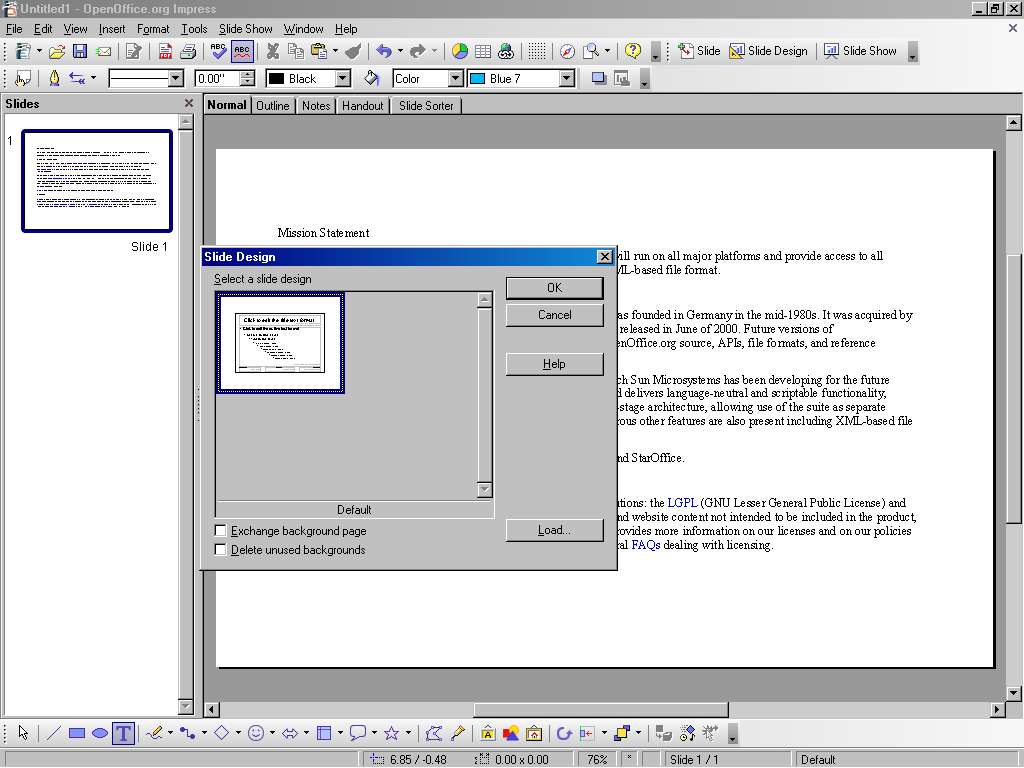
Task: Click the Save icon in the toolbar
Action: [x=80, y=51]
